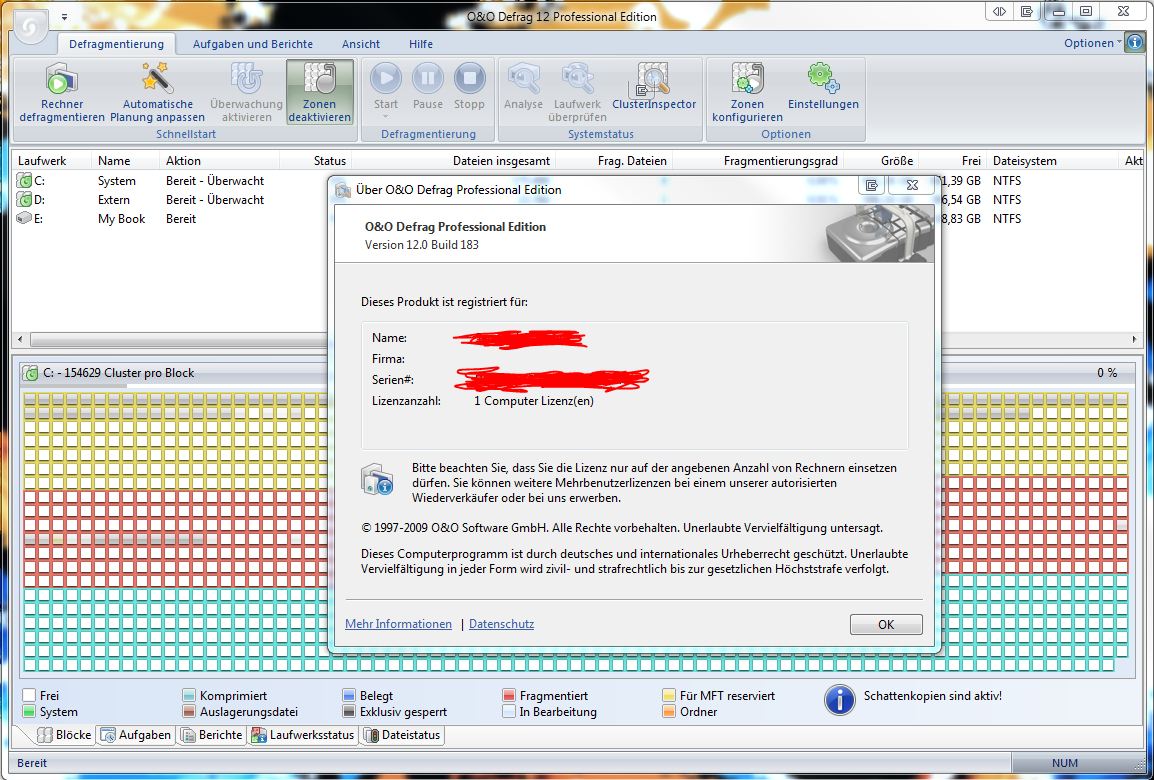Switch to Dateistatus bottom tab

(x=402, y=734)
